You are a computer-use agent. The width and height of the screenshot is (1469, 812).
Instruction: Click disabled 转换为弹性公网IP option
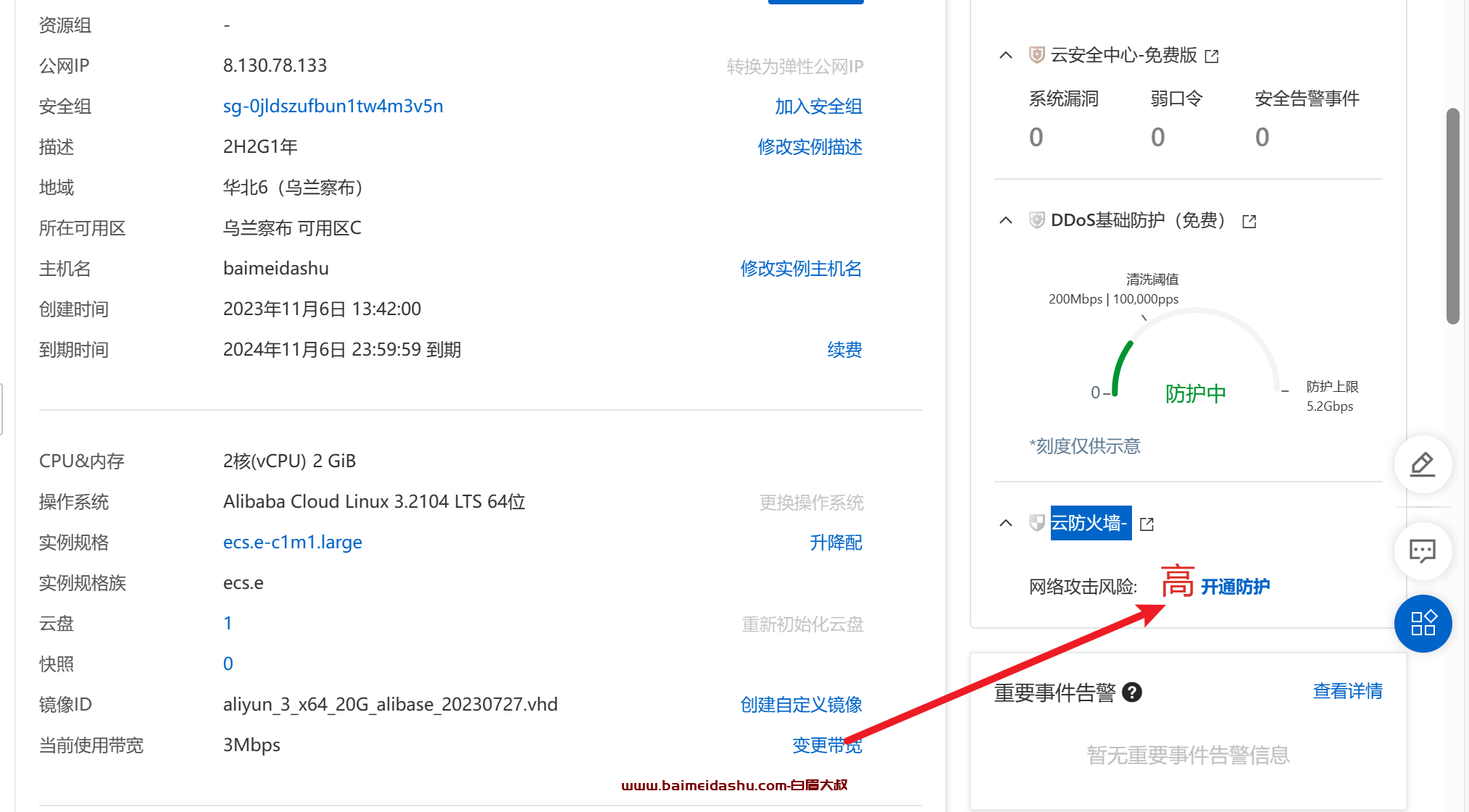[x=795, y=67]
